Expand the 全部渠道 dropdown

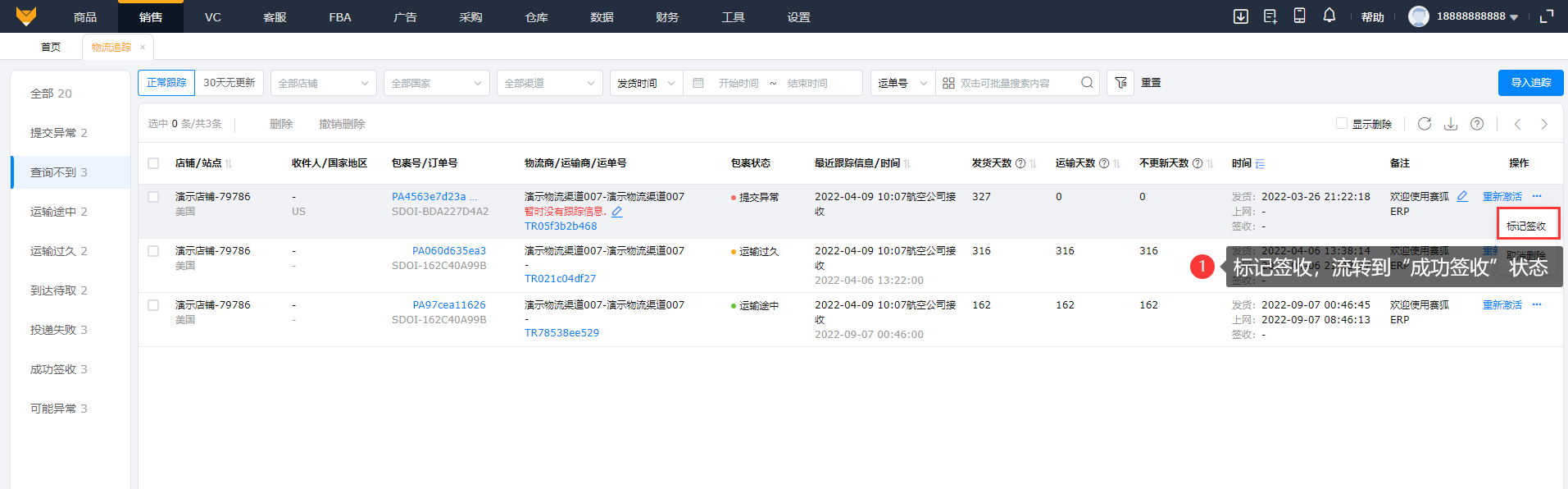click(x=549, y=83)
